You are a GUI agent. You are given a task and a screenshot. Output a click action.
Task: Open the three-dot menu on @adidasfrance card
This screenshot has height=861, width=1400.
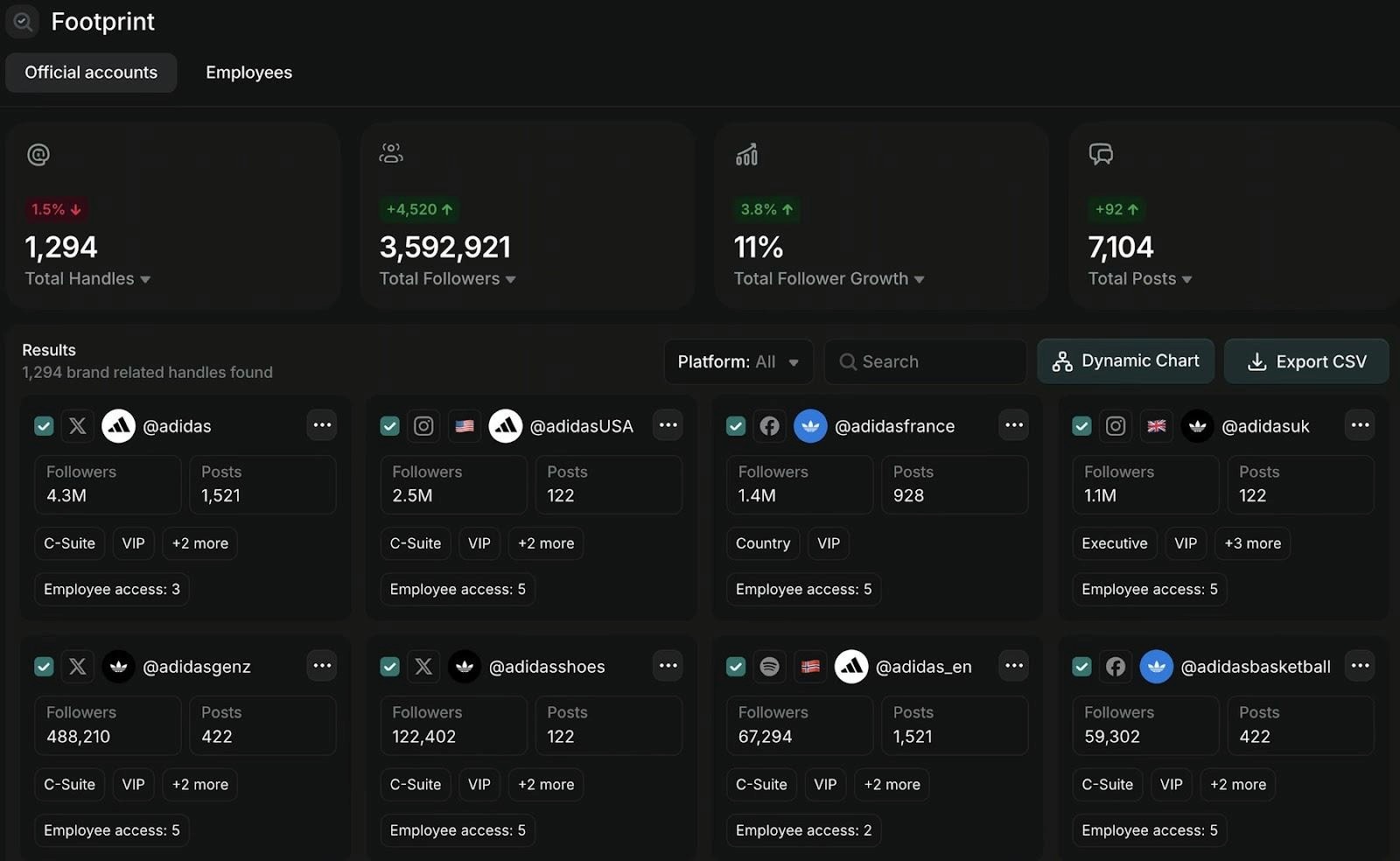click(x=1014, y=425)
